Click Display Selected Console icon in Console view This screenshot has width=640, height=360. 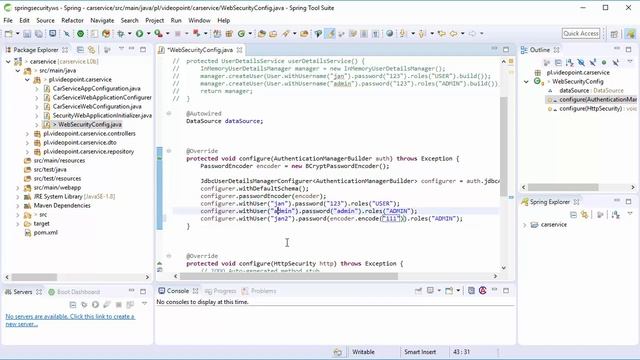(430, 291)
